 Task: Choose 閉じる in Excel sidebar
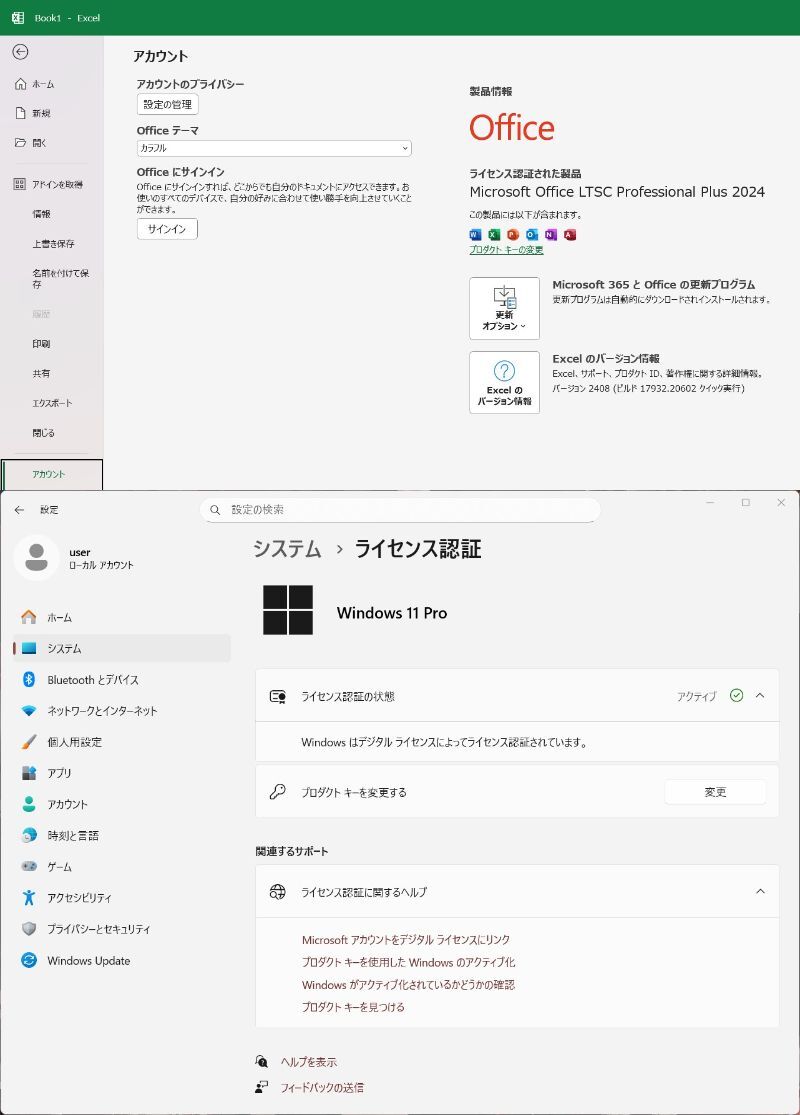43,433
